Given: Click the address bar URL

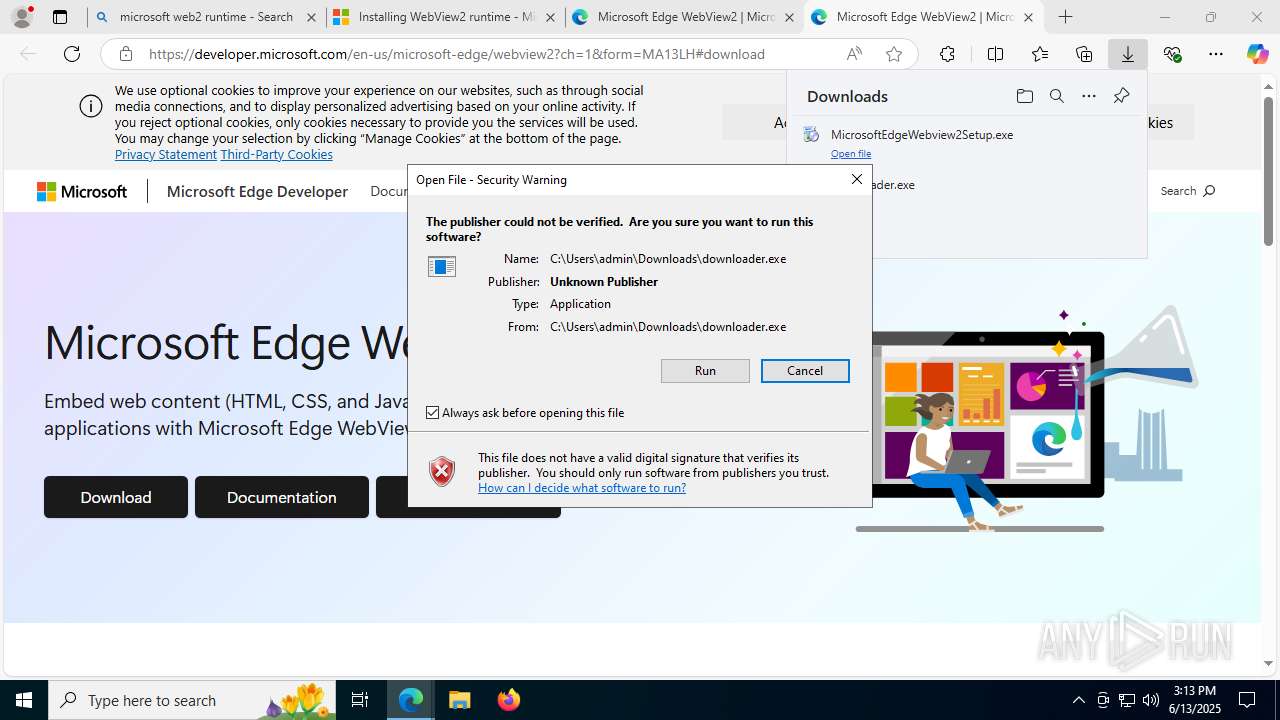Looking at the screenshot, I should [457, 54].
